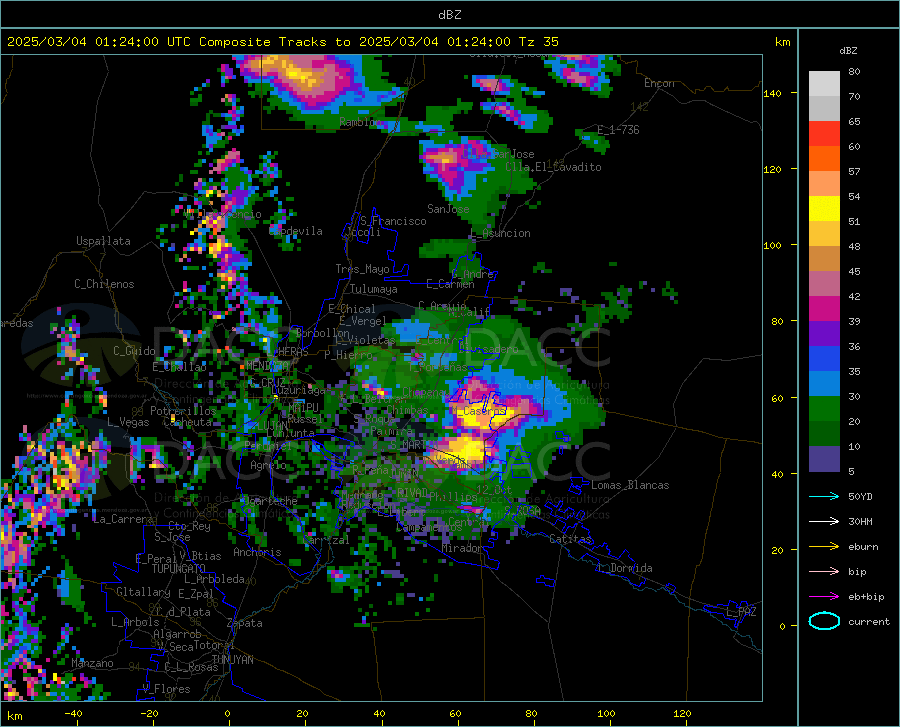Viewport: 900px width, 727px height.
Task: Pick the light gray swatch between 80 and 70
Action: [x=824, y=84]
